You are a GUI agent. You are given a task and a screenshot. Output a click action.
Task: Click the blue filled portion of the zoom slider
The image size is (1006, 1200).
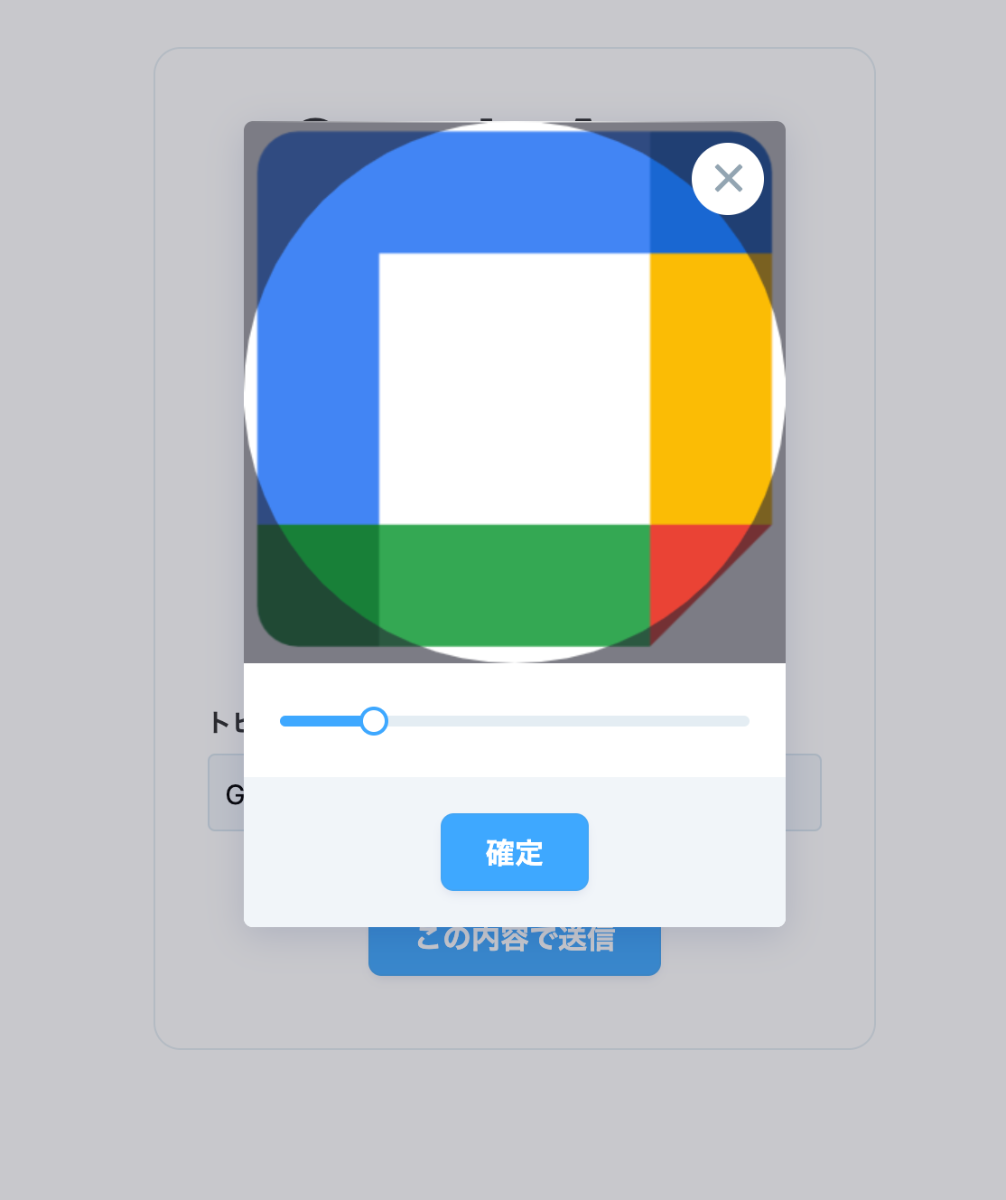320,721
